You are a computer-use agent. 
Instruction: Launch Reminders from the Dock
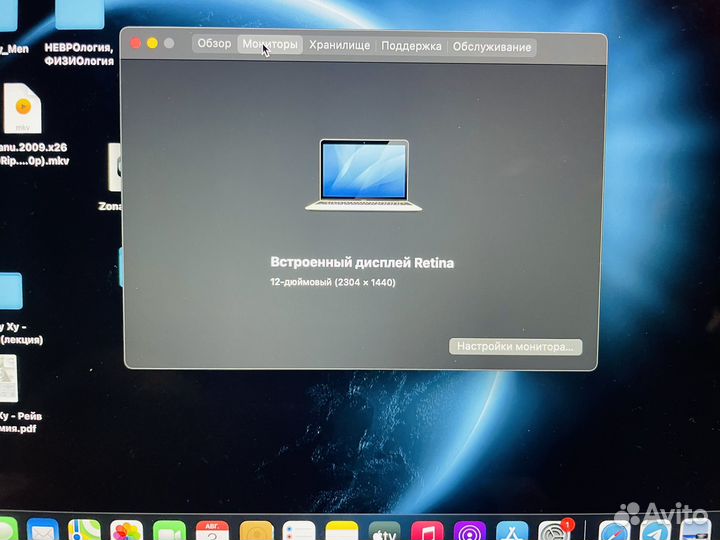(299, 531)
